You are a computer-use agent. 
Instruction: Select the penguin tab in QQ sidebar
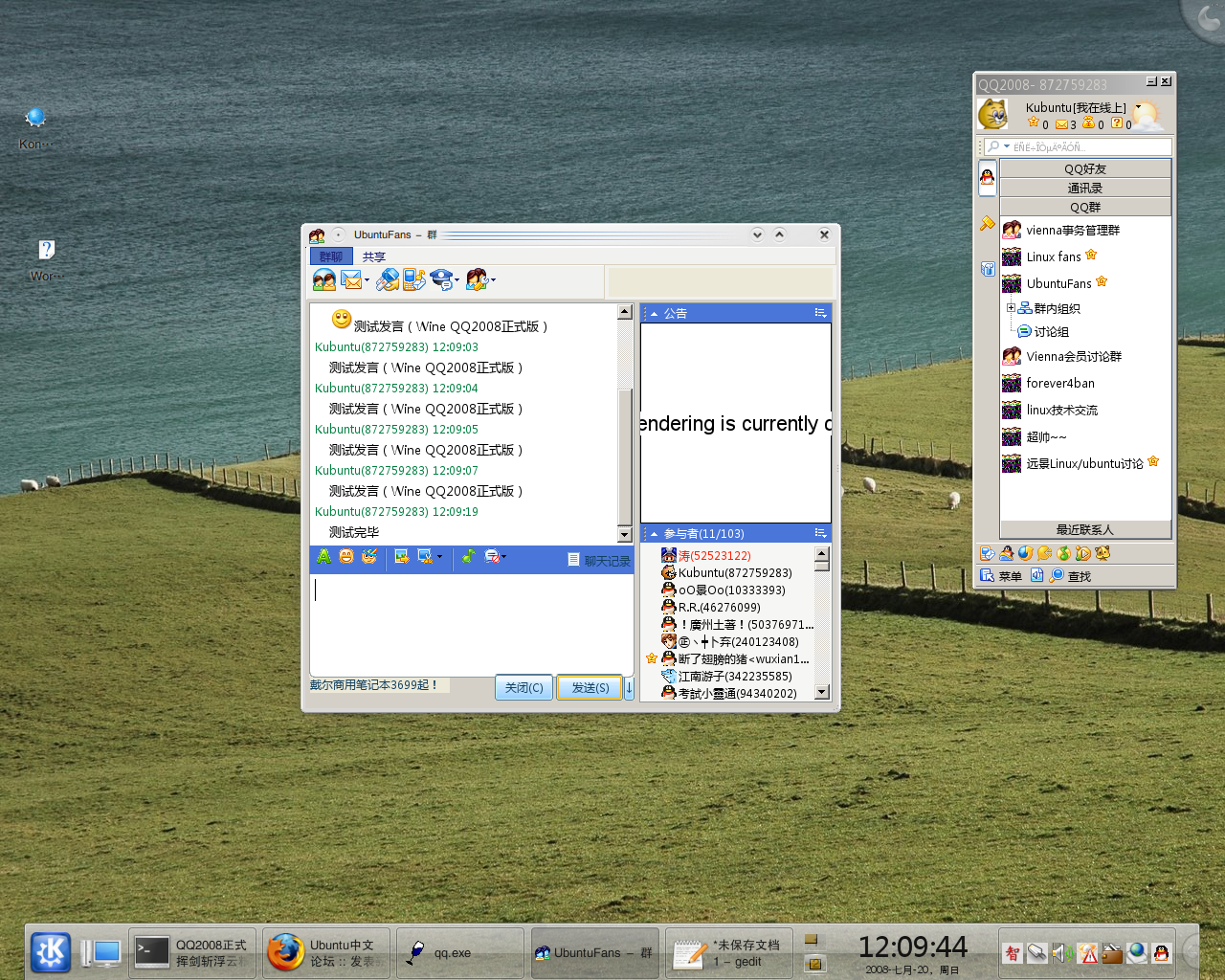(x=988, y=178)
